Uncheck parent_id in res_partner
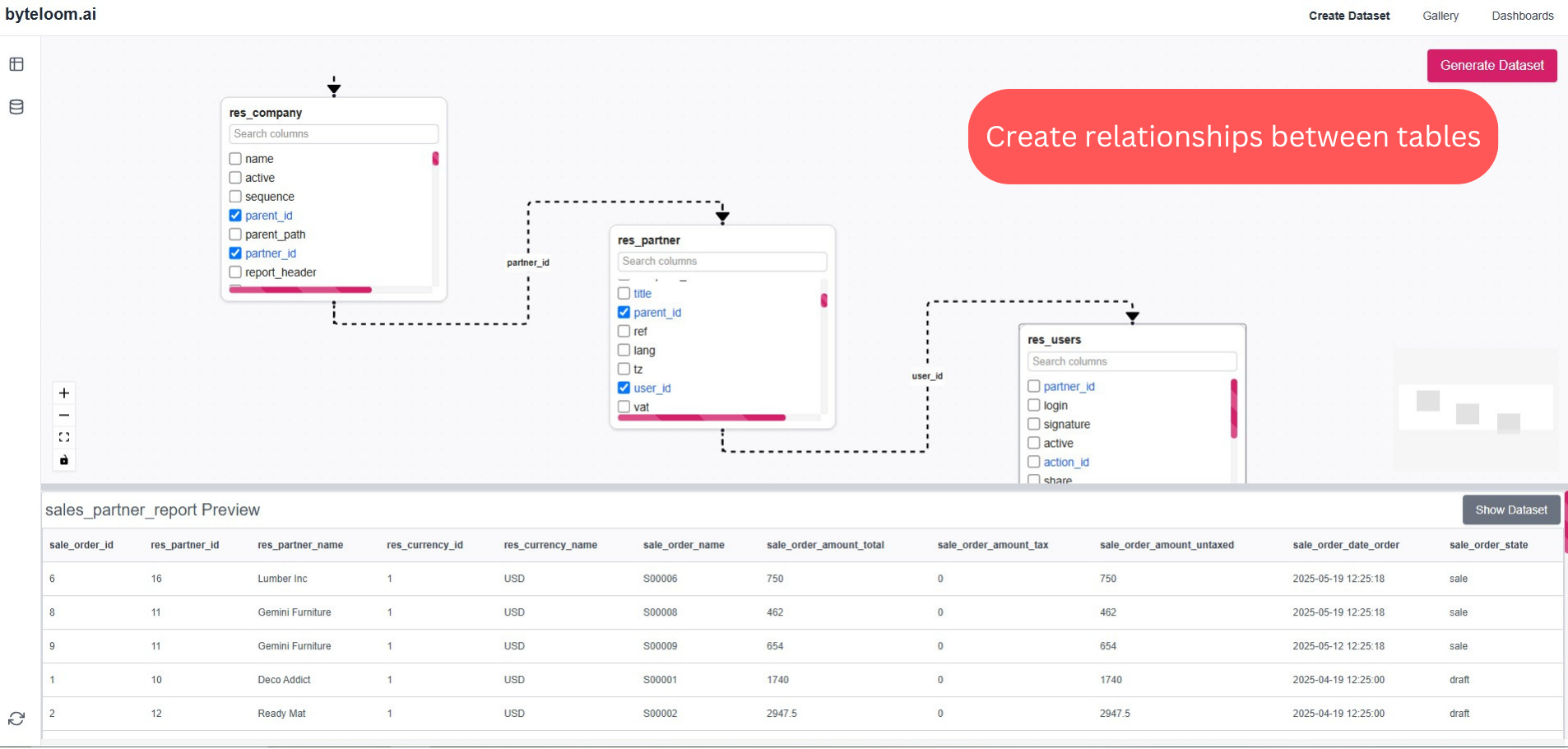The height and width of the screenshot is (749, 1568). 624,313
